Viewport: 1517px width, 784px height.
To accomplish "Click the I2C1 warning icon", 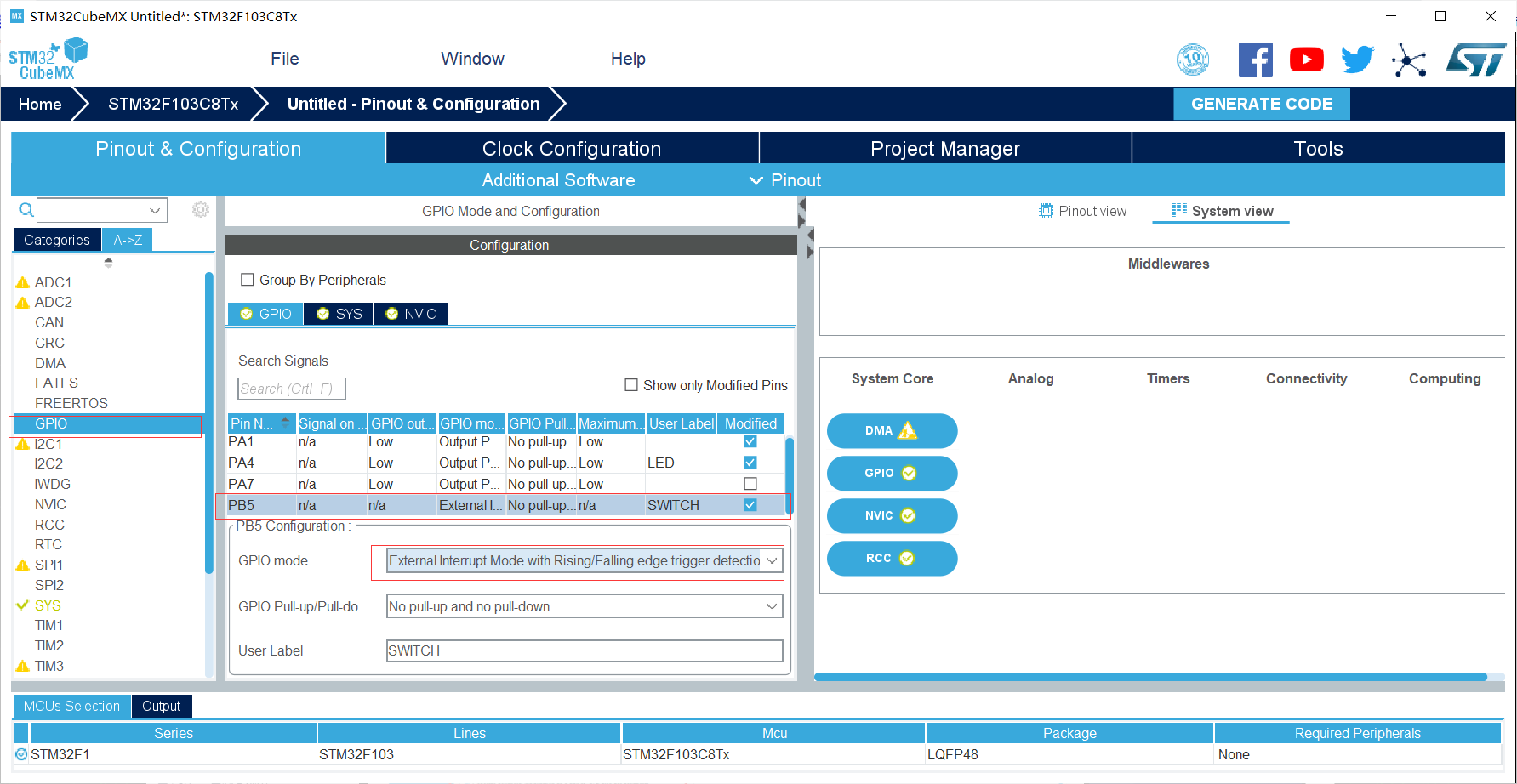I will 23,444.
